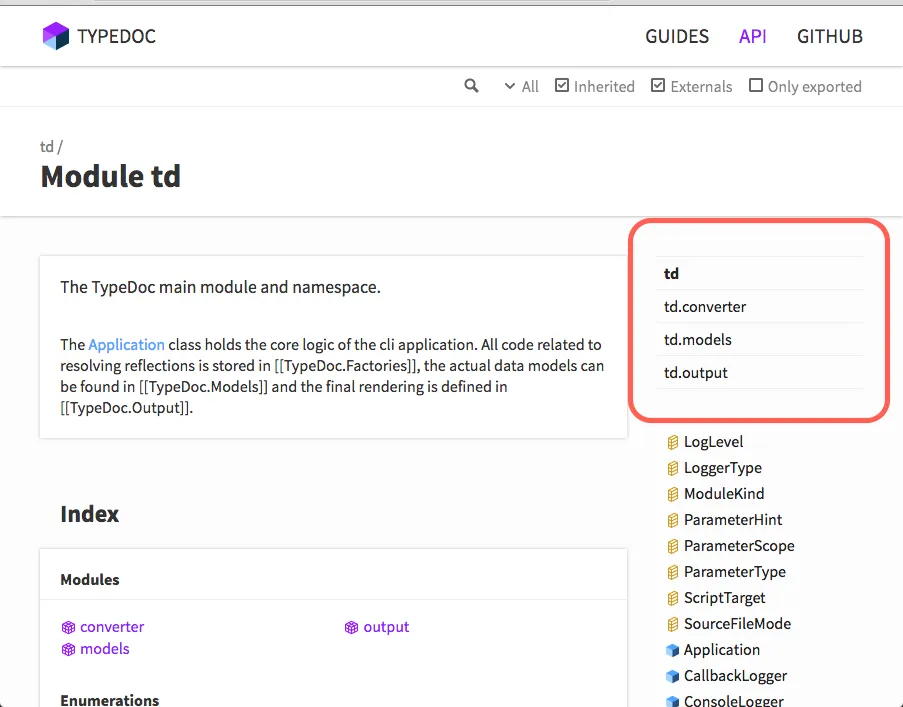Click the TypeDoc cube logo
The height and width of the screenshot is (707, 903).
click(56, 36)
